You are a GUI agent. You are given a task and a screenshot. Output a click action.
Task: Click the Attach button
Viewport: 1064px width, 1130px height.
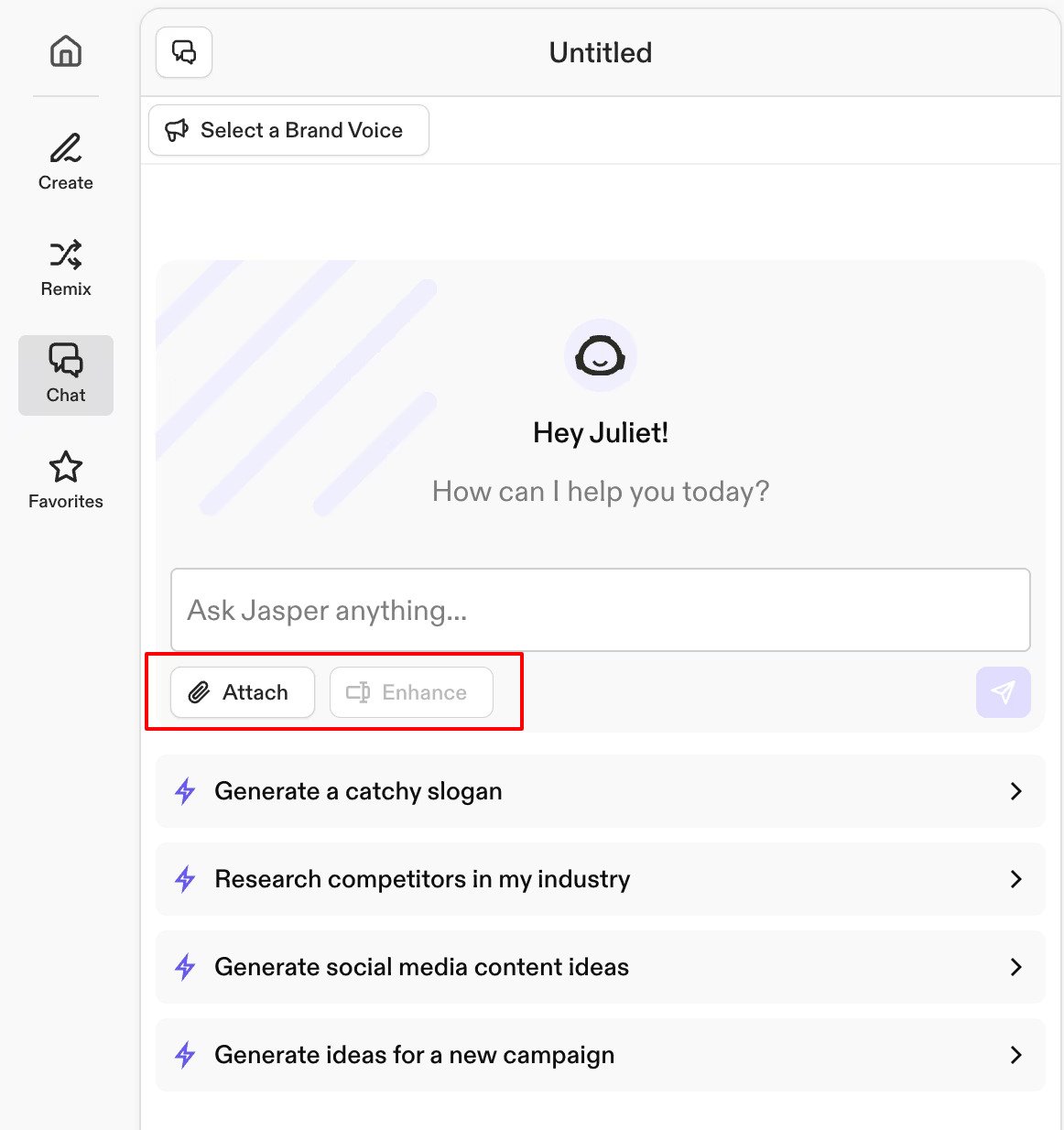pyautogui.click(x=242, y=692)
